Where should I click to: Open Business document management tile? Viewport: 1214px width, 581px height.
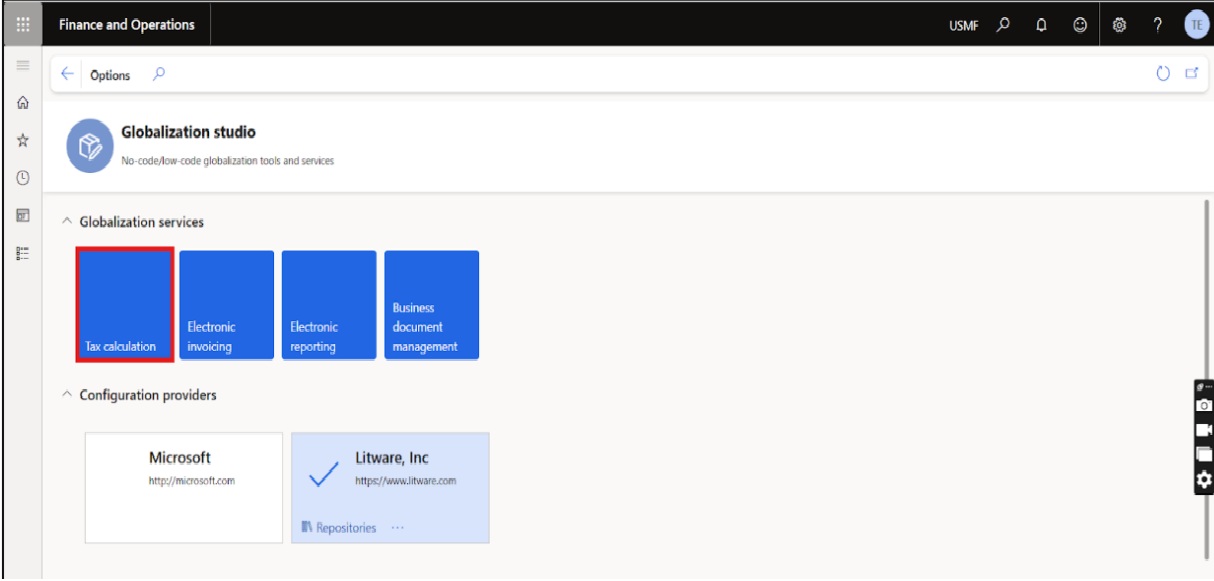(432, 305)
